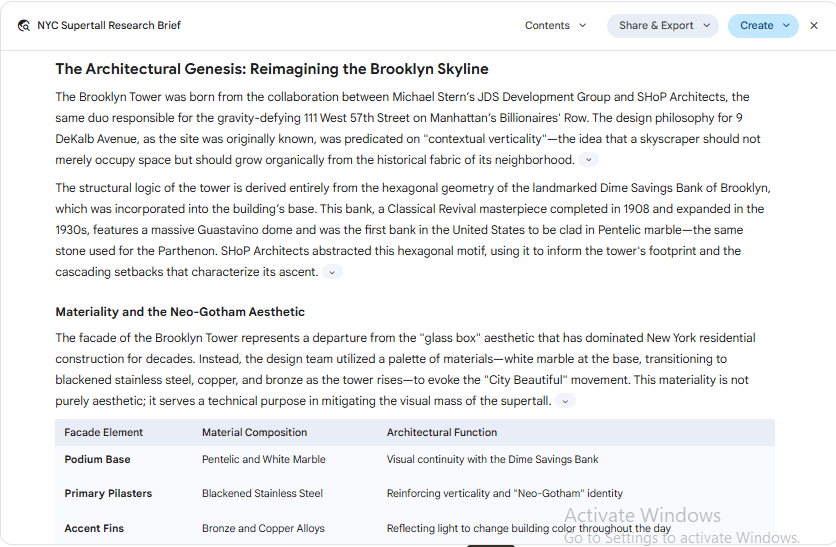The width and height of the screenshot is (836, 547).
Task: Expand citation chevron after 'characterize its ascent'
Action: point(332,272)
